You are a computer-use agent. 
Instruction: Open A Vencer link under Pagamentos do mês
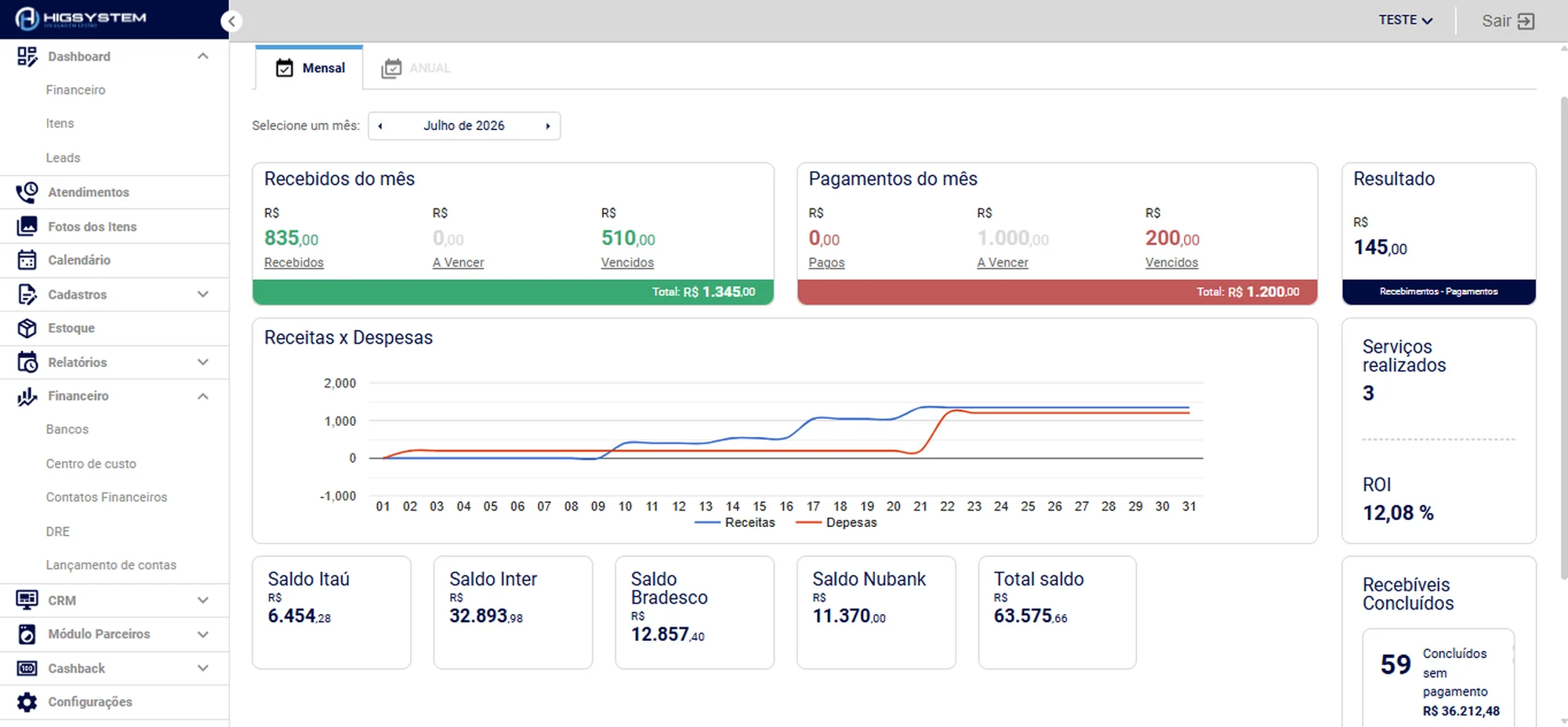1003,263
